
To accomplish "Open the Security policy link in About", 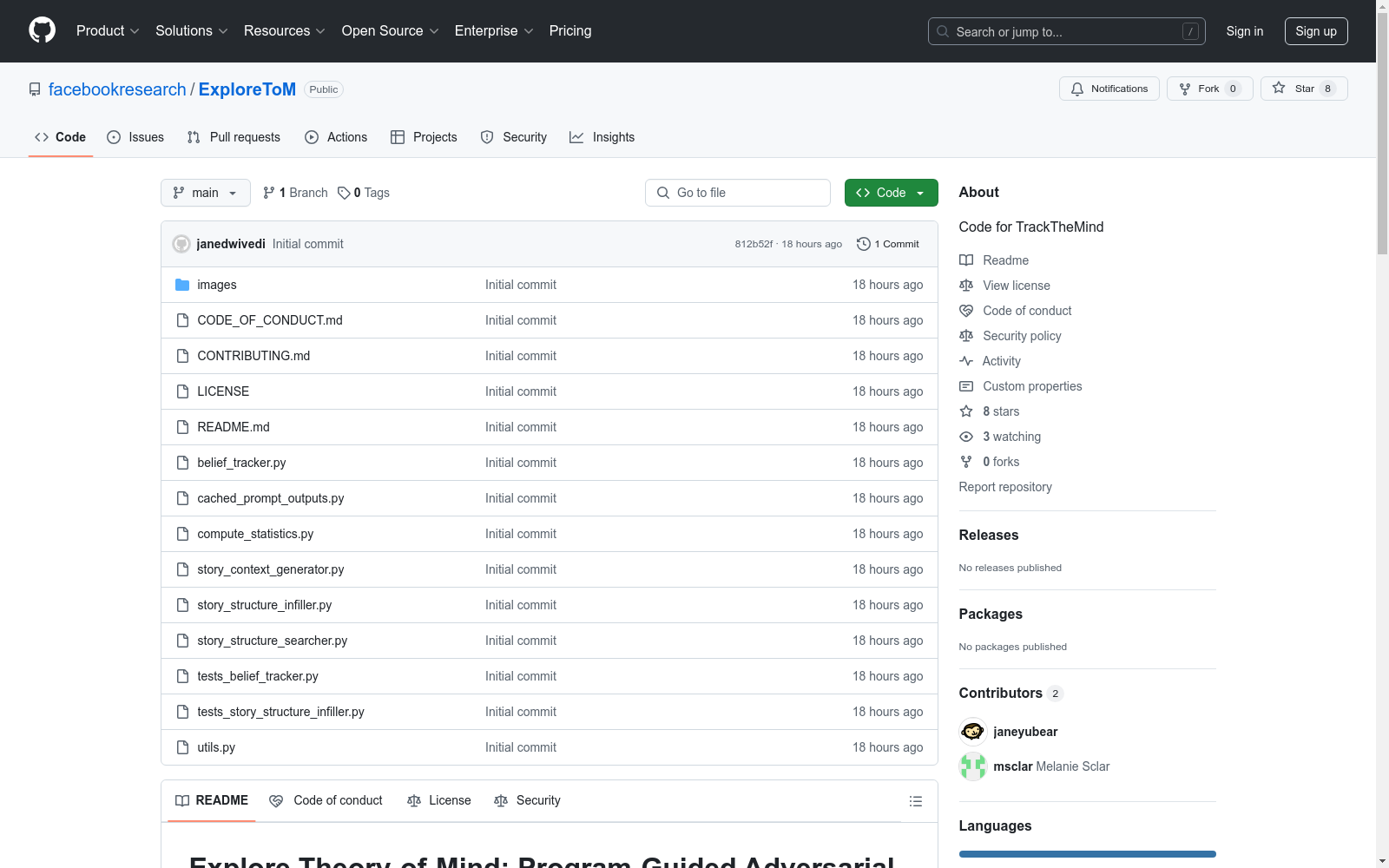I will point(1022,336).
